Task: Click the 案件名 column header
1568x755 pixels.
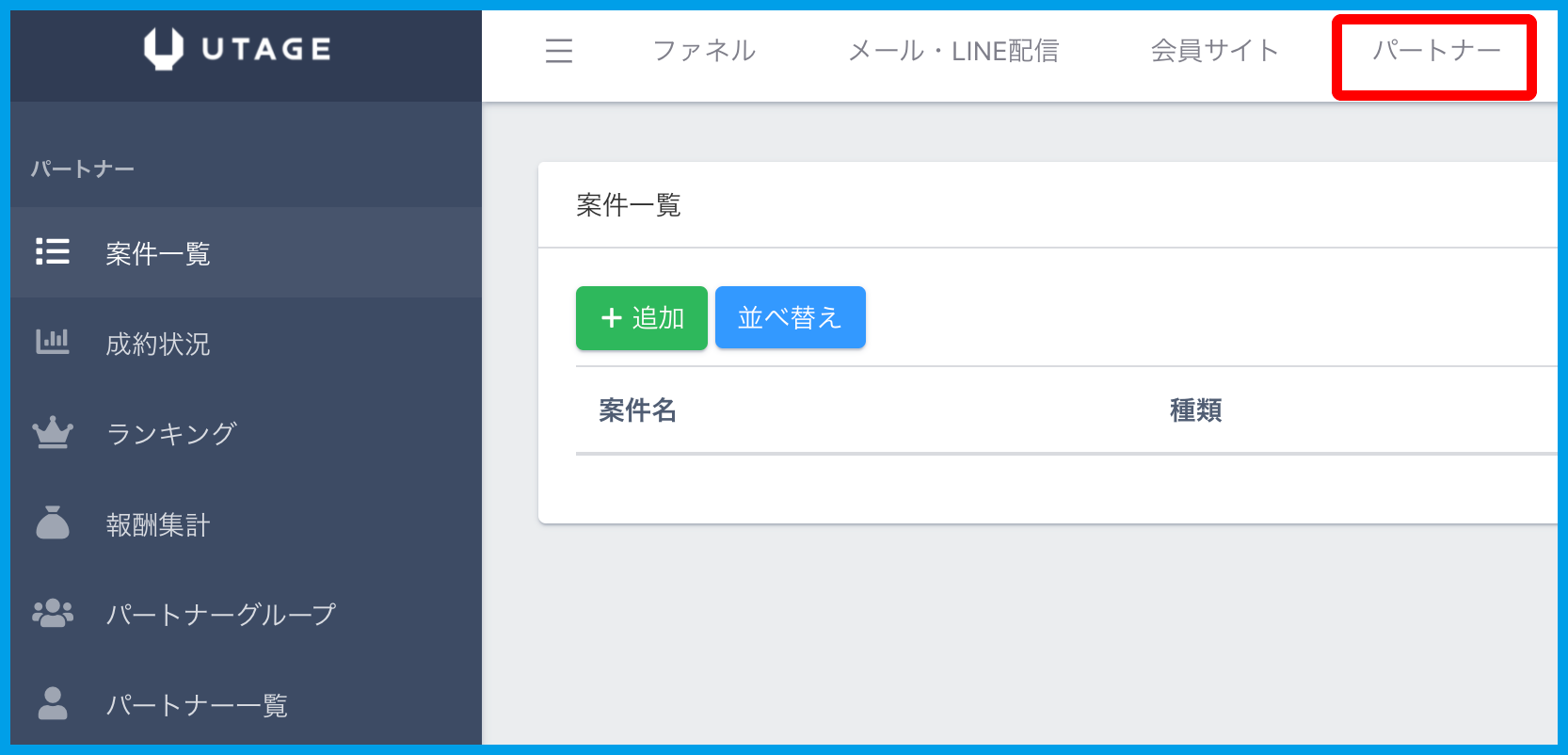Action: [637, 410]
